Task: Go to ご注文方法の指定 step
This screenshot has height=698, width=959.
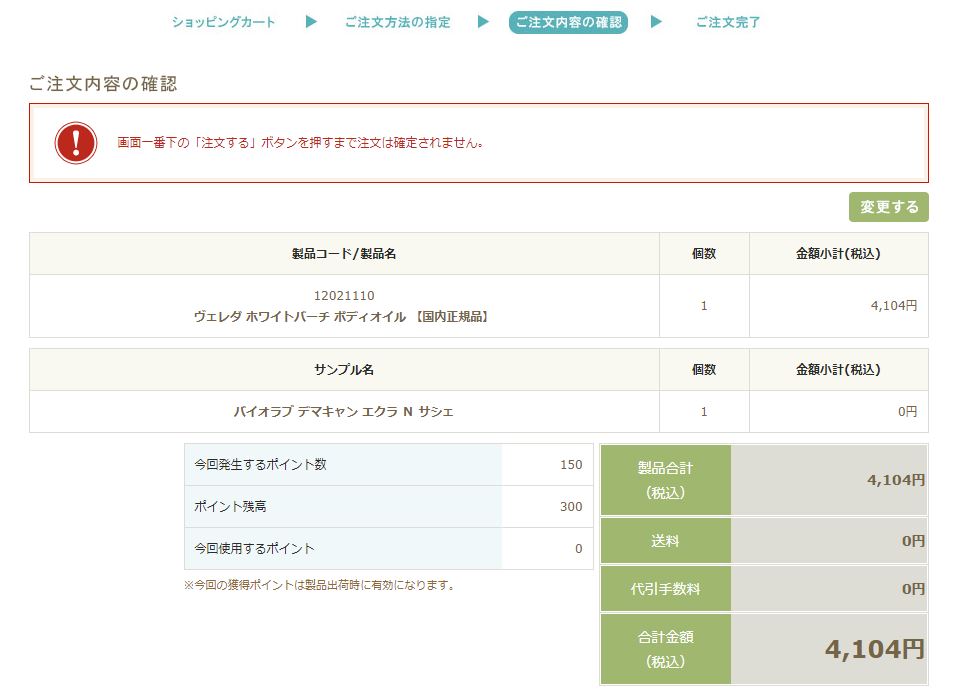Action: (x=398, y=22)
